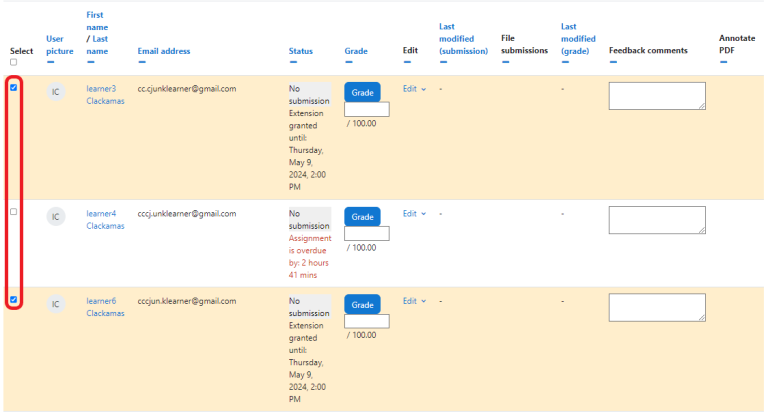This screenshot has height=413, width=768.
Task: Click 'No submission' status for learner3
Action: [x=309, y=95]
